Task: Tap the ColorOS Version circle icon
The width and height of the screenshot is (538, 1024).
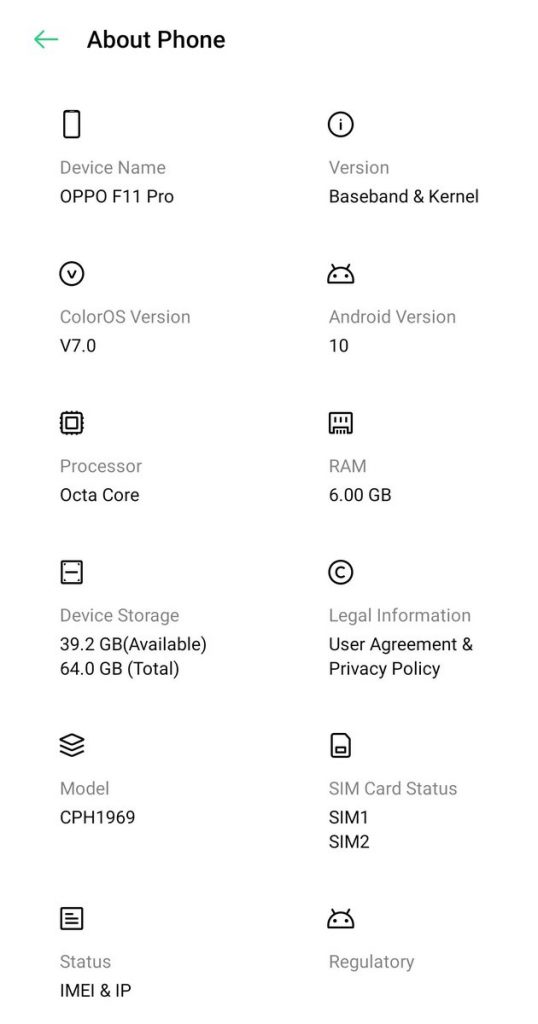Action: pos(72,274)
